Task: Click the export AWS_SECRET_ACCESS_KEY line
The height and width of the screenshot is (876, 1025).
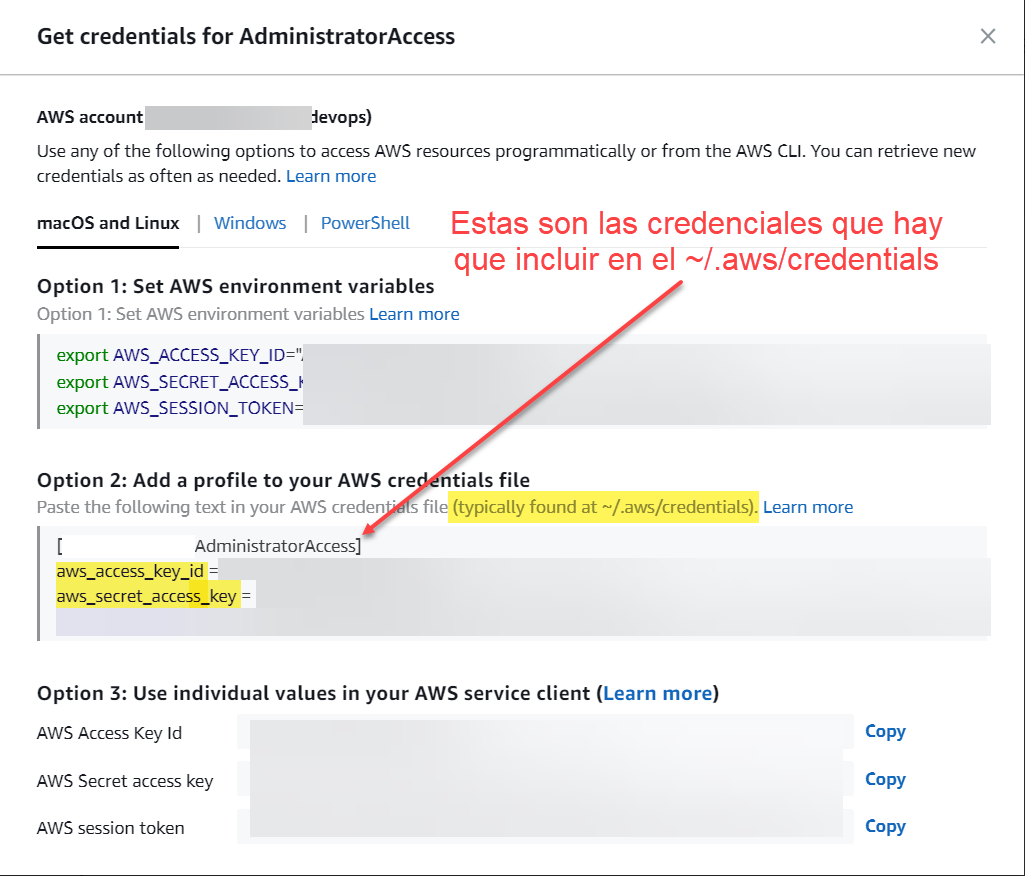Action: pos(180,382)
